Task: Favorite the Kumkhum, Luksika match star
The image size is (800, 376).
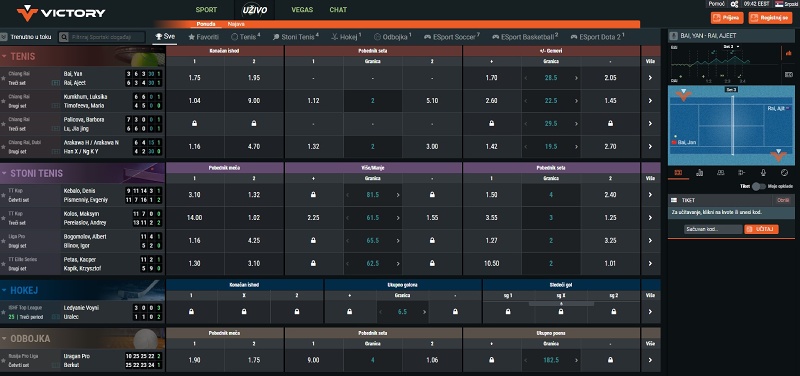Action: point(4,101)
